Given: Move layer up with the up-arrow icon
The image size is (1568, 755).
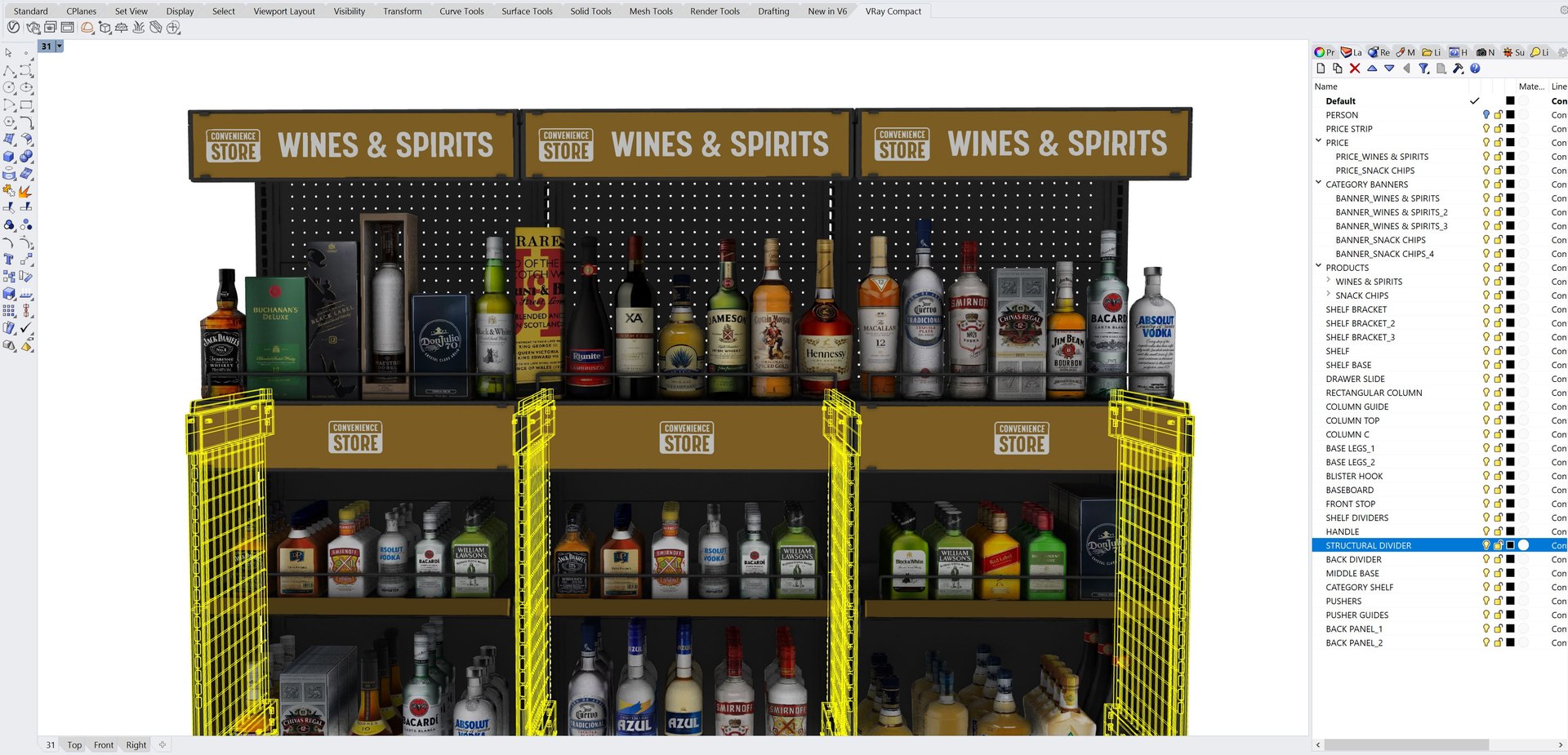Looking at the screenshot, I should [1372, 69].
